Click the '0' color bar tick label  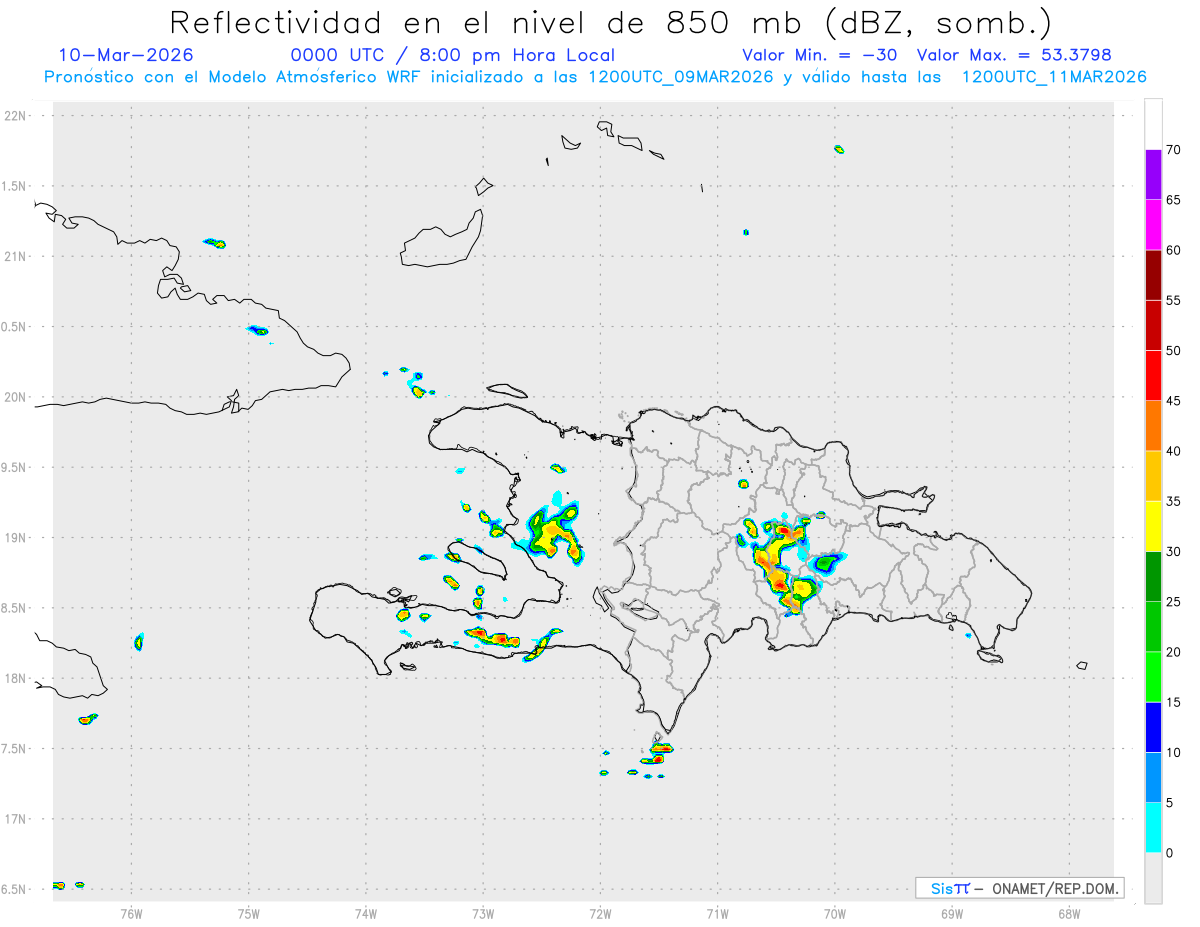[1169, 853]
